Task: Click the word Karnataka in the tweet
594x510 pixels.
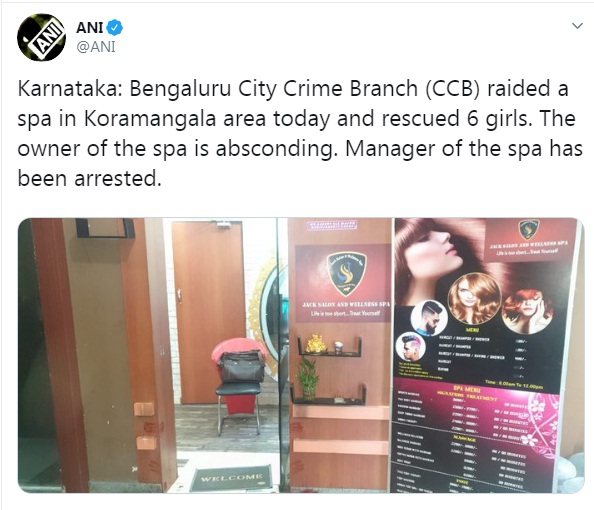Action: (67, 89)
